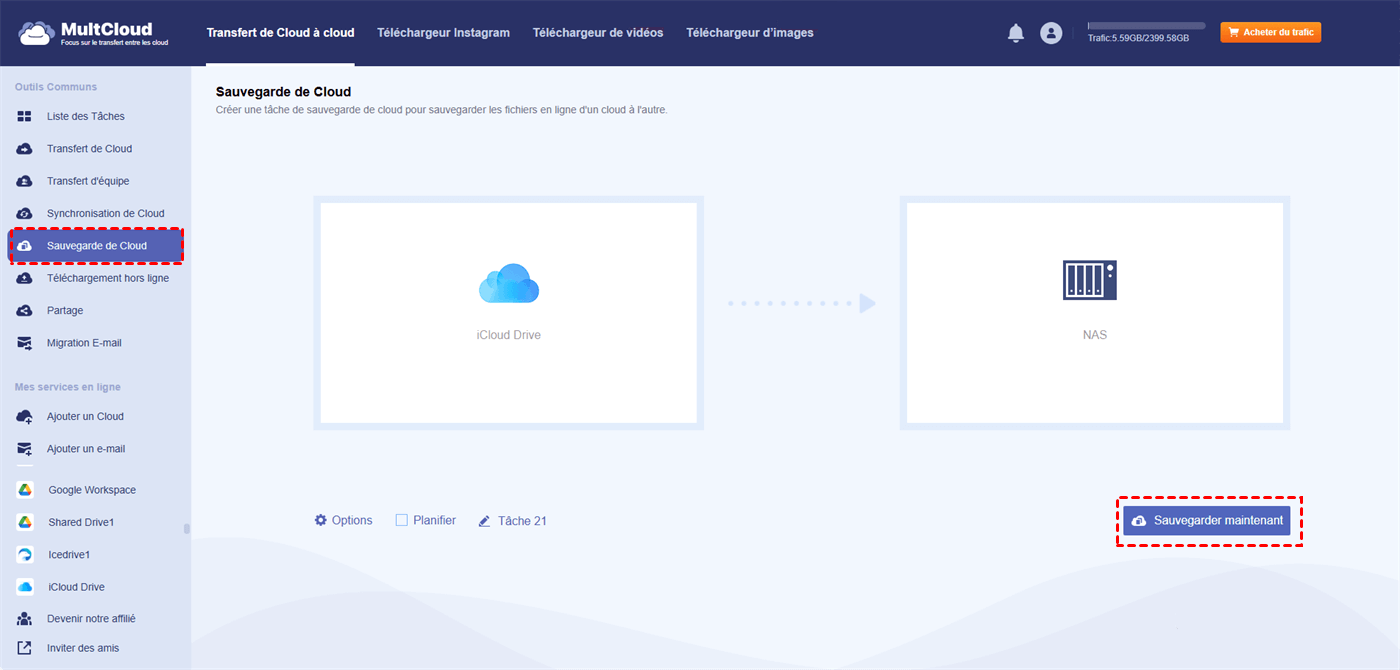Viewport: 1400px width, 670px height.
Task: Click the Ajouter un e-mail icon
Action: click(25, 449)
